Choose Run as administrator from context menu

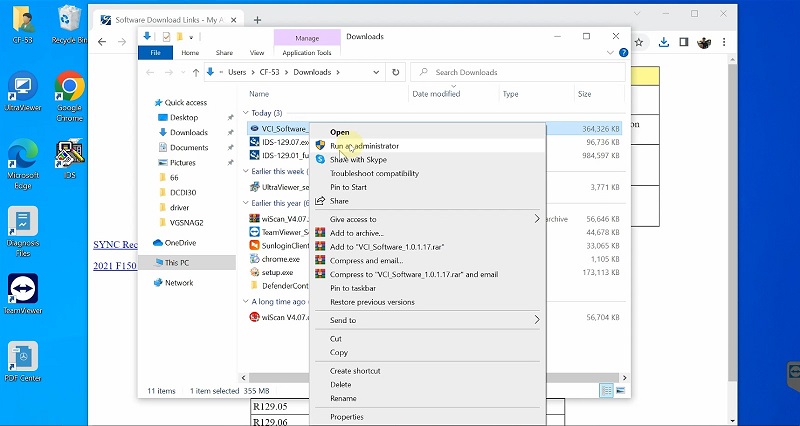click(364, 145)
